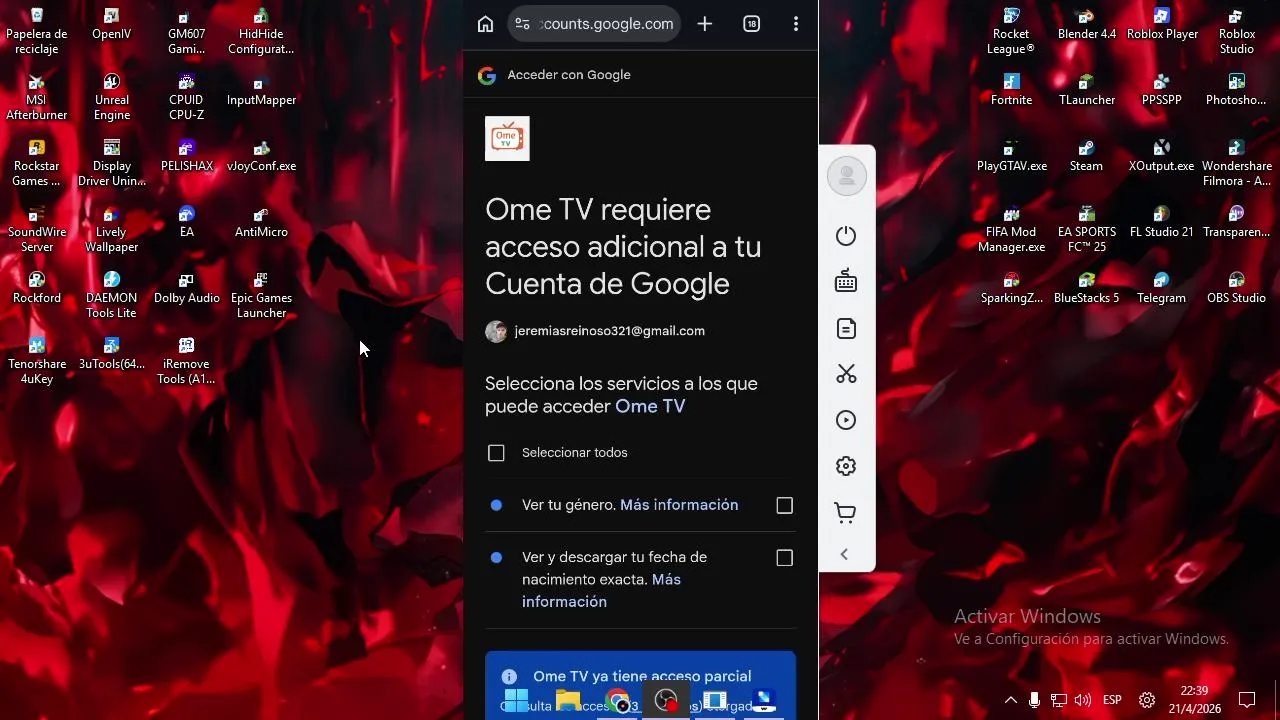Viewport: 1280px width, 720px height.
Task: Select the Papelera de reciclaje desktop icon
Action: point(37,31)
